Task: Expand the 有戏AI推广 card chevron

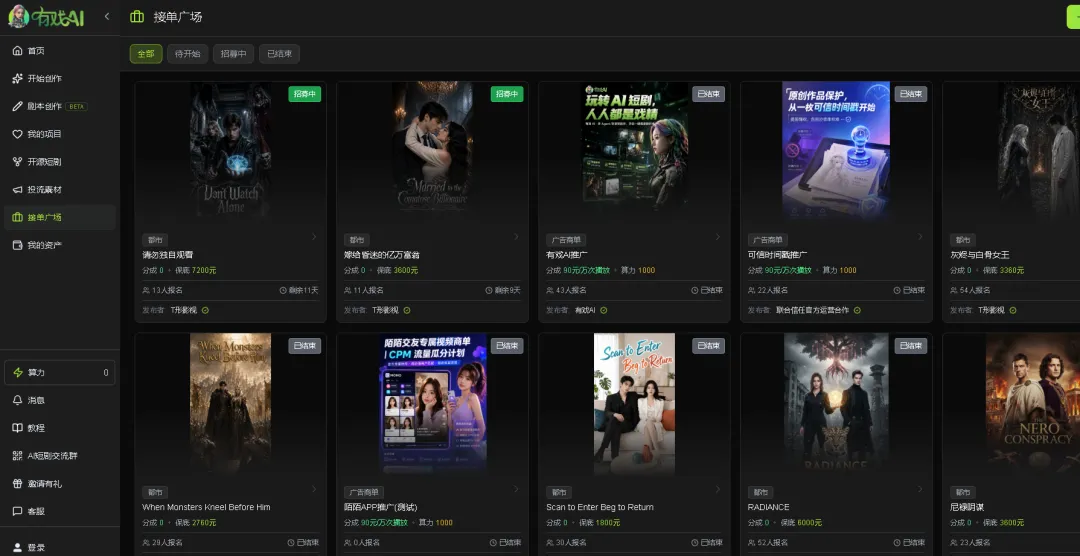Action: click(718, 236)
